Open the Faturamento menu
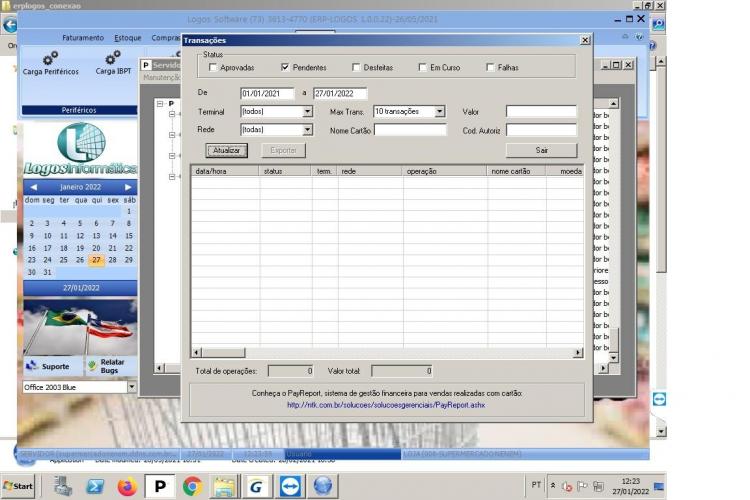Image resolution: width=750 pixels, height=500 pixels. [x=83, y=38]
